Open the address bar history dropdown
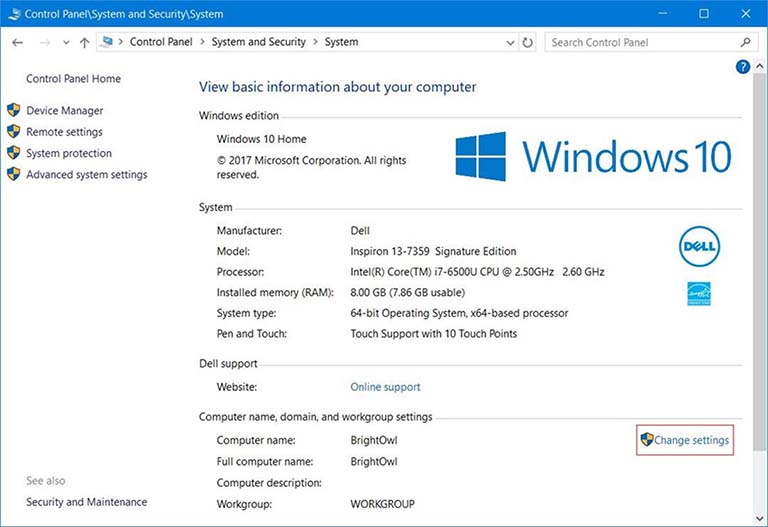The height and width of the screenshot is (527, 768). point(510,43)
